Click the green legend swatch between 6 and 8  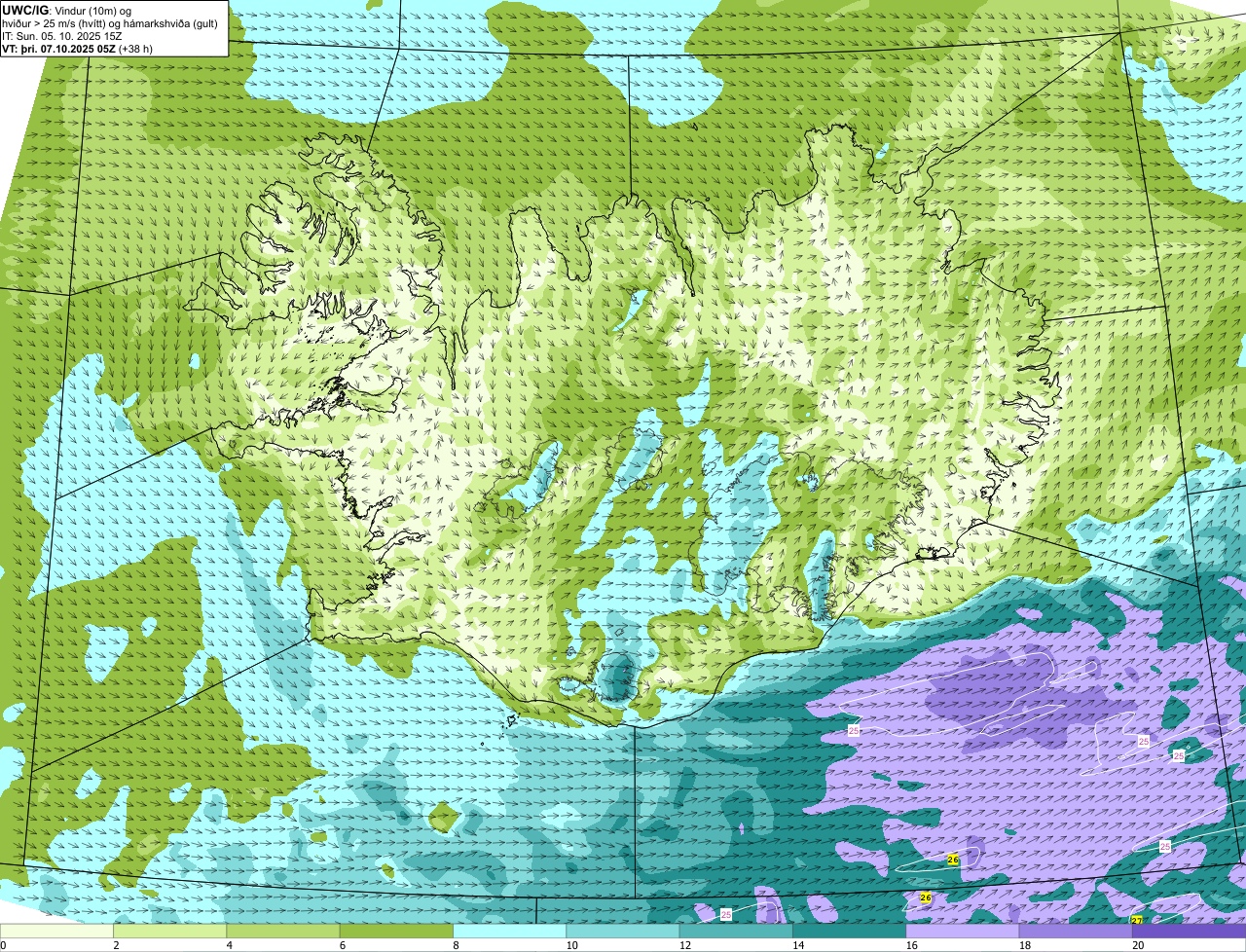(x=397, y=932)
